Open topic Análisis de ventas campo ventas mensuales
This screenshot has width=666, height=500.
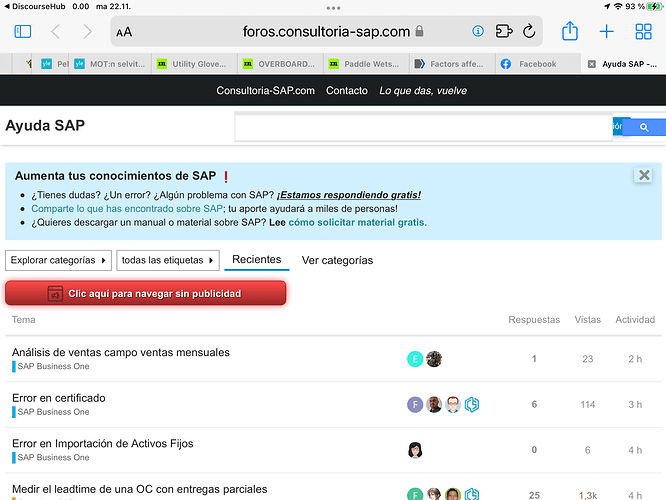point(121,352)
